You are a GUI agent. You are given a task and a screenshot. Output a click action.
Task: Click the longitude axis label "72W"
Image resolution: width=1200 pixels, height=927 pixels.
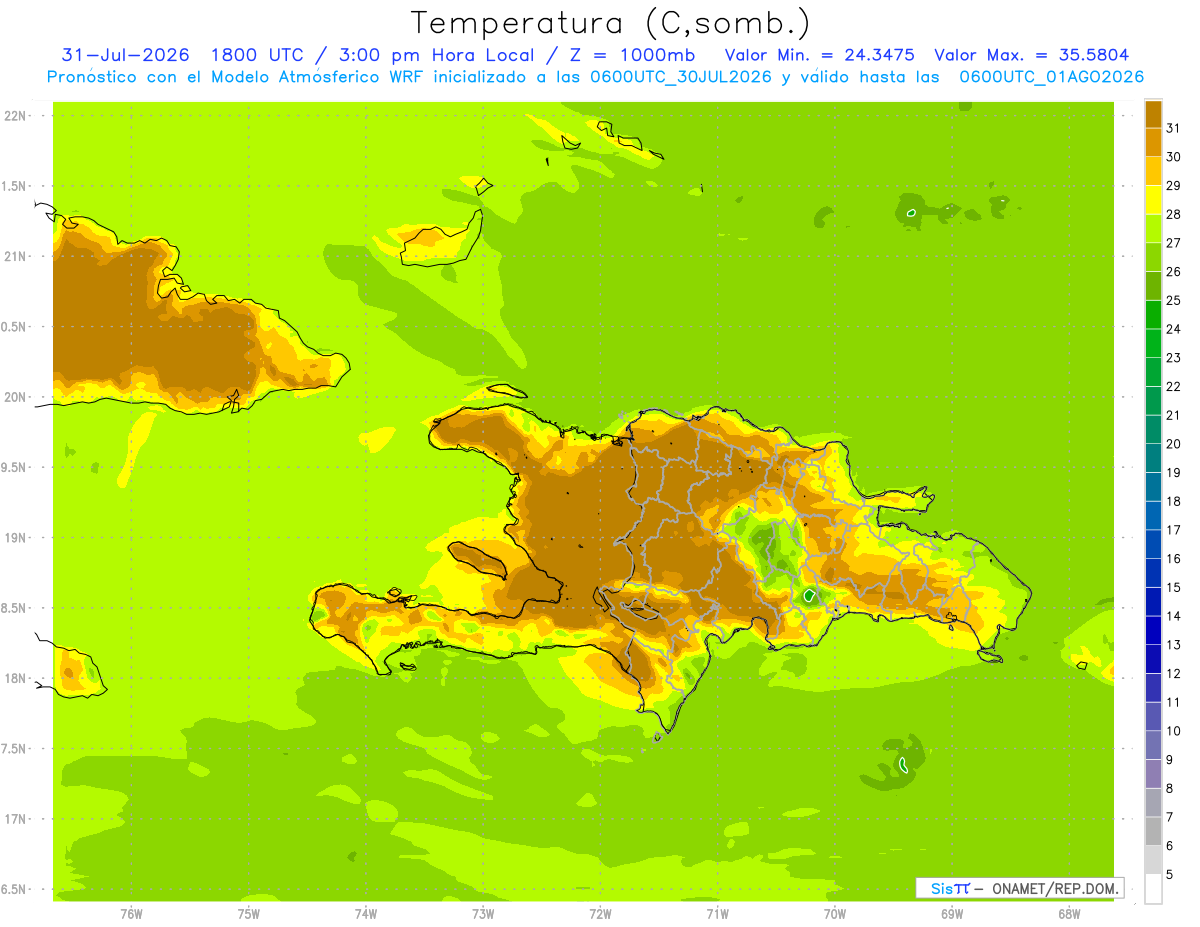(x=600, y=913)
